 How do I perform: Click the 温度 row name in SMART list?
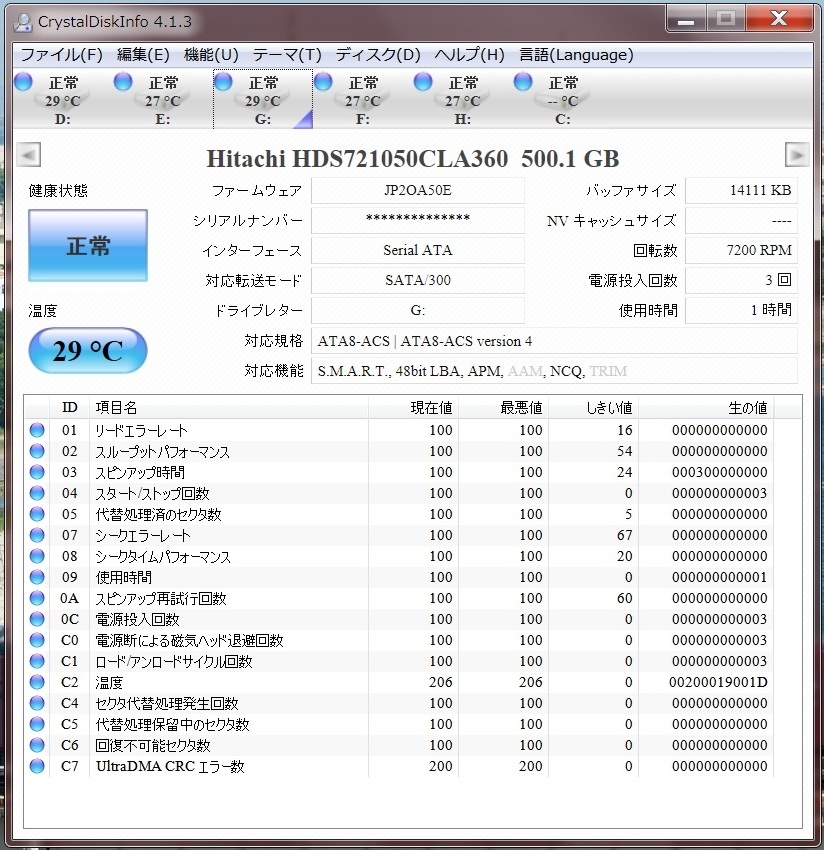tap(109, 682)
